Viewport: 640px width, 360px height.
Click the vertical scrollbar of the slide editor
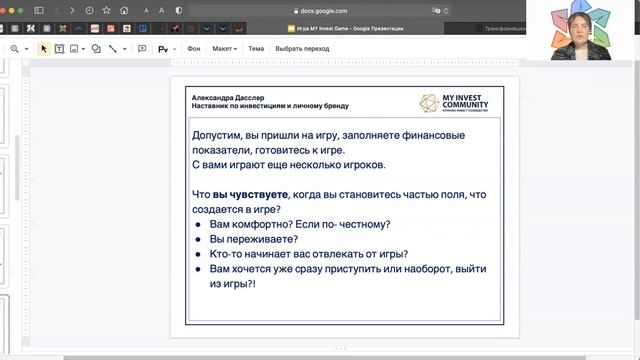point(637,190)
